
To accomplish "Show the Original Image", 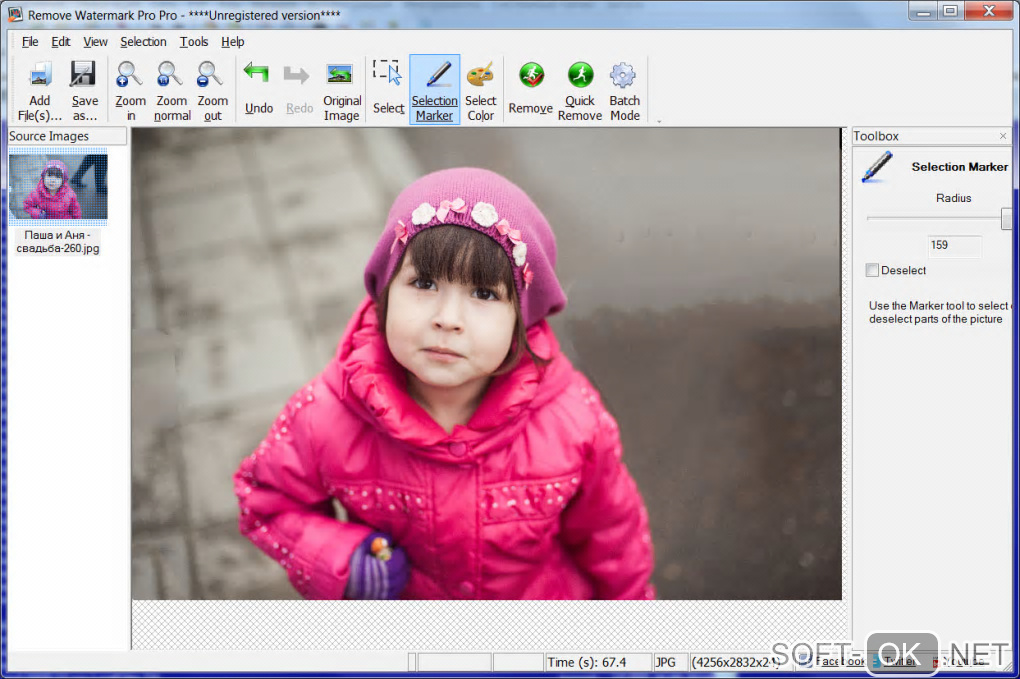I will click(x=340, y=75).
